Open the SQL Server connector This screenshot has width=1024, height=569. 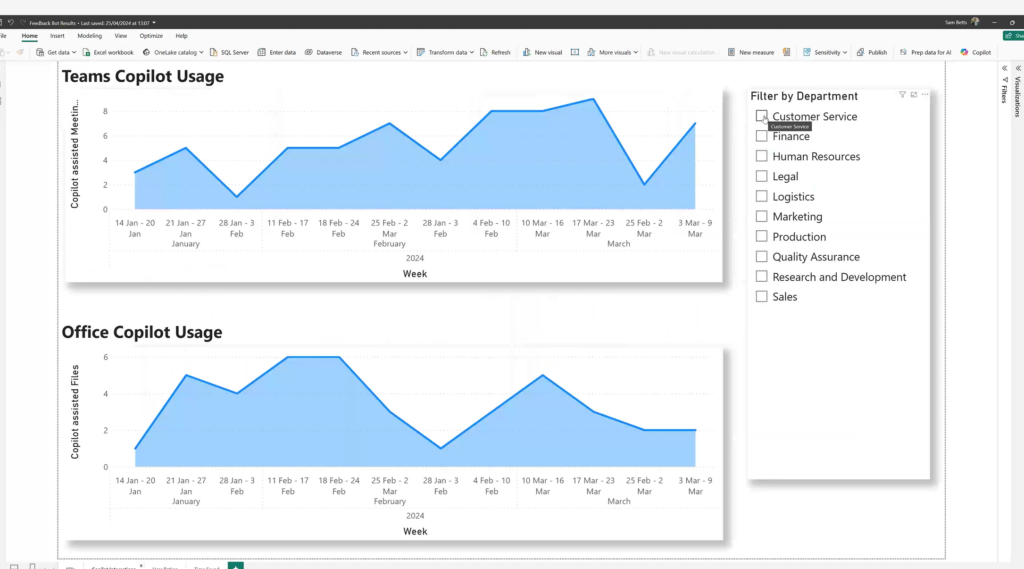229,52
